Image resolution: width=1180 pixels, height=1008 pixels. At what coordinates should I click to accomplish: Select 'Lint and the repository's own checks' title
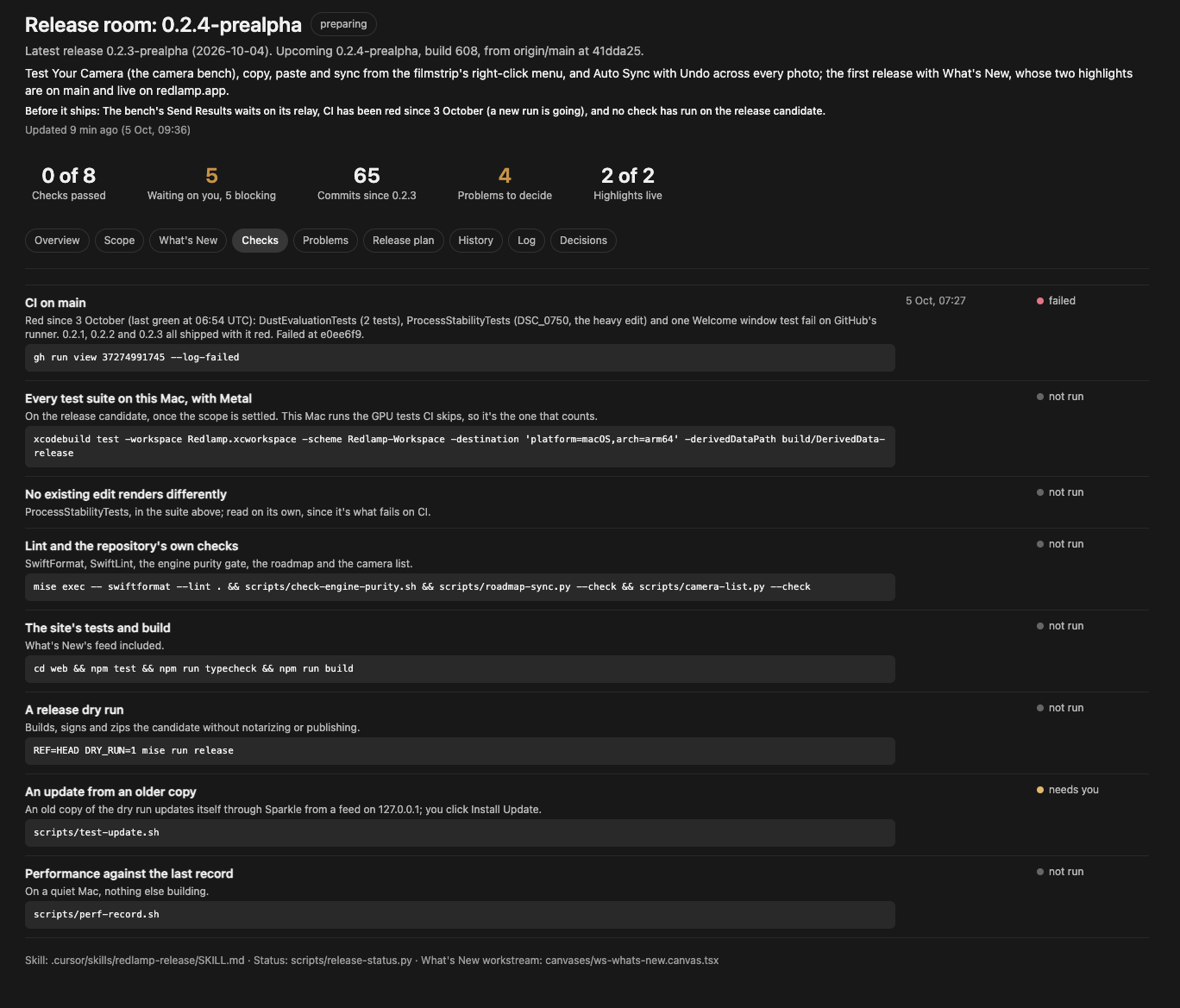coord(131,546)
